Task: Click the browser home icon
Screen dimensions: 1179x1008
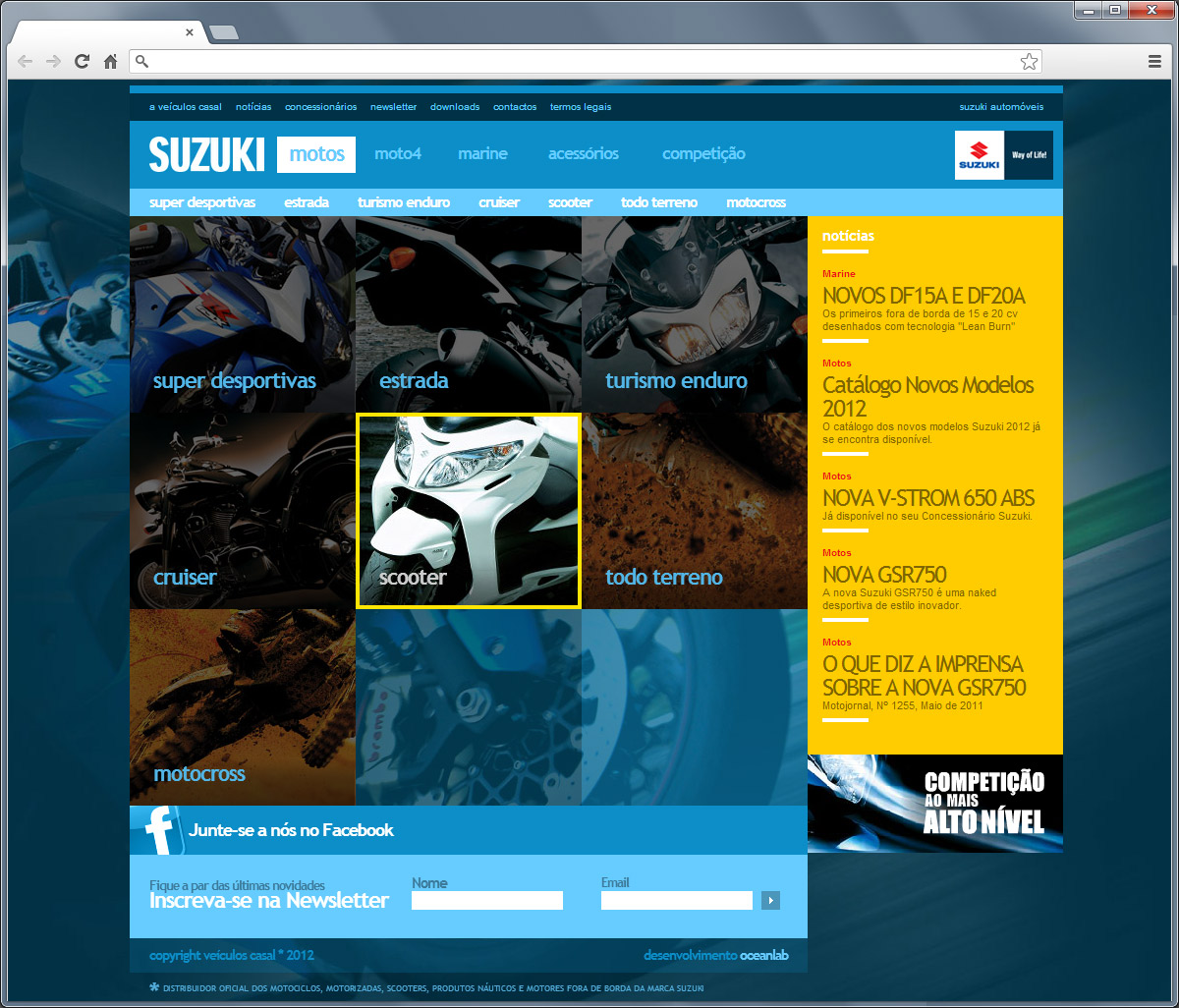Action: [x=110, y=62]
